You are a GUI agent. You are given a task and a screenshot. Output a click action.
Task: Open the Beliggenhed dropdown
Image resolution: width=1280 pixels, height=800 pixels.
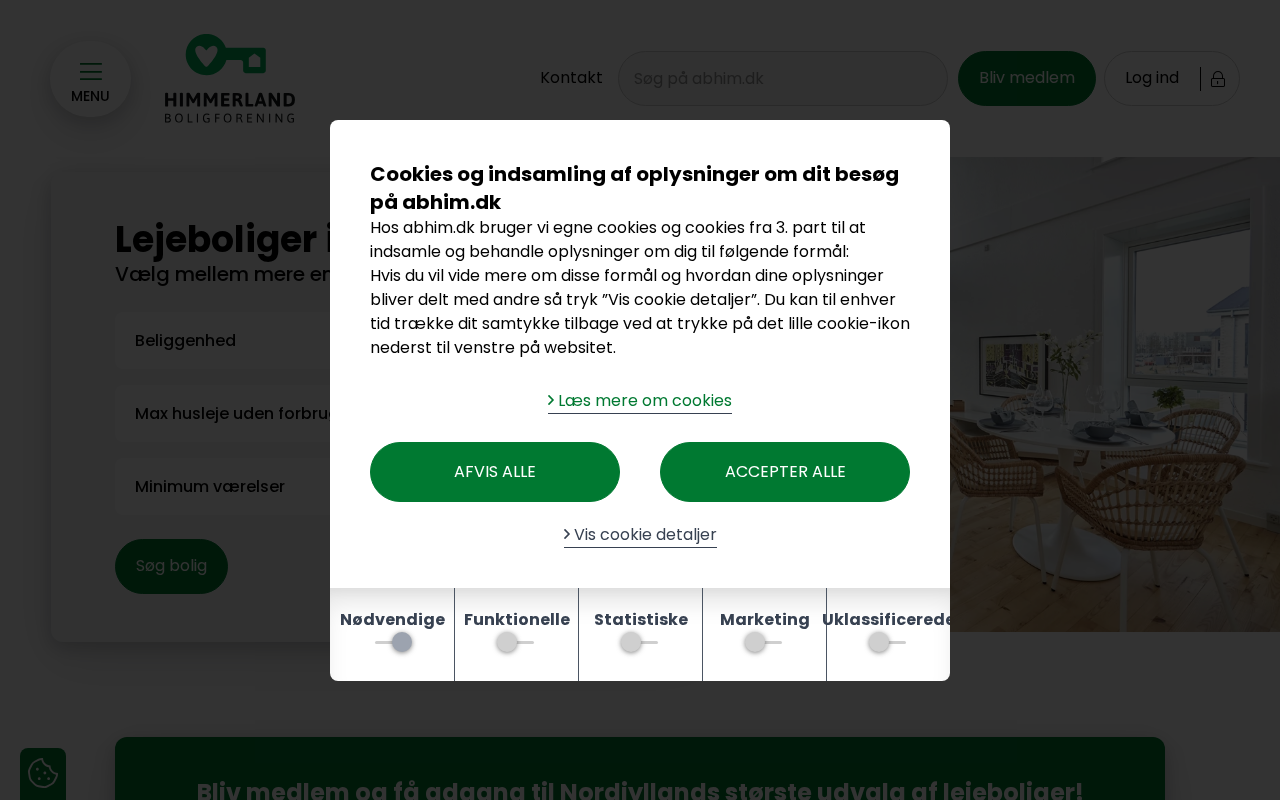click(x=222, y=341)
